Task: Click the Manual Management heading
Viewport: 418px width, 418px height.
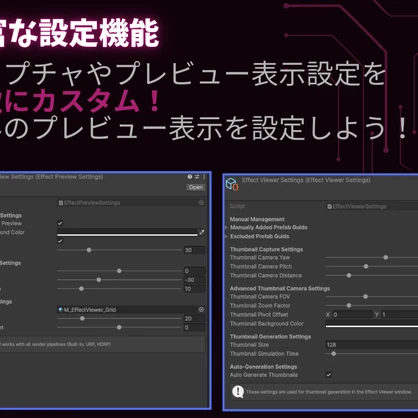Action: (257, 219)
